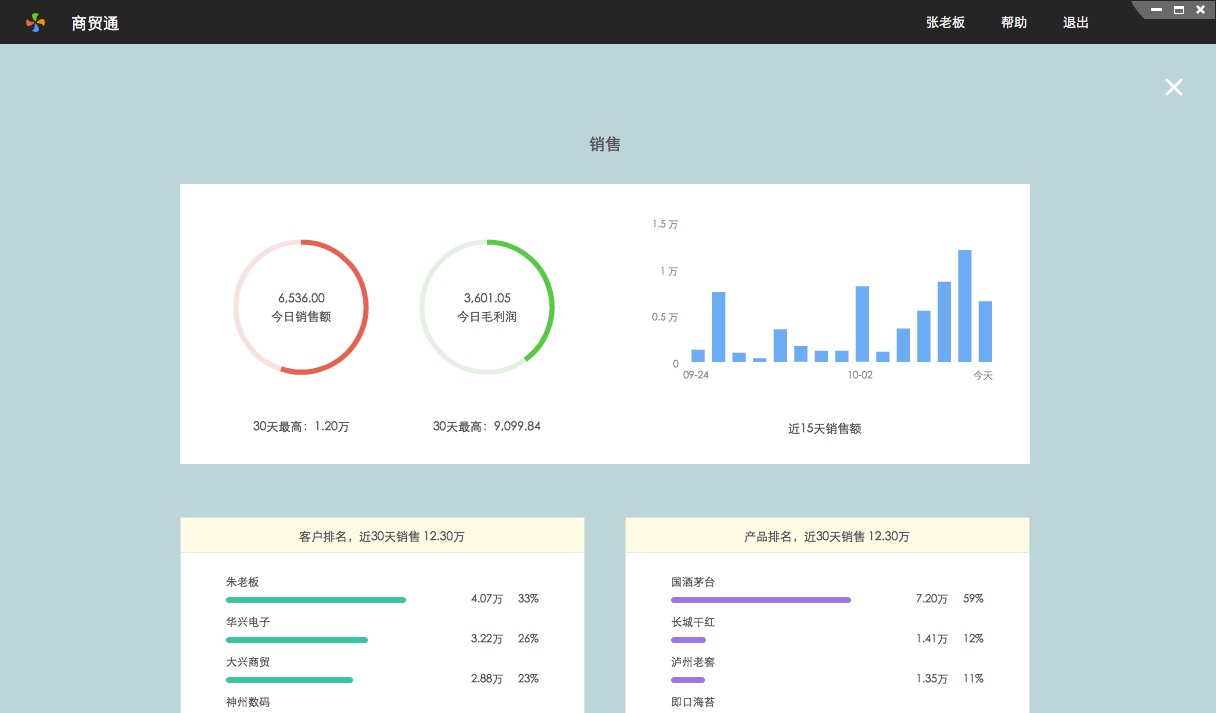The image size is (1216, 713).
Task: Select the tallest bar in sales chart
Action: pos(965,306)
